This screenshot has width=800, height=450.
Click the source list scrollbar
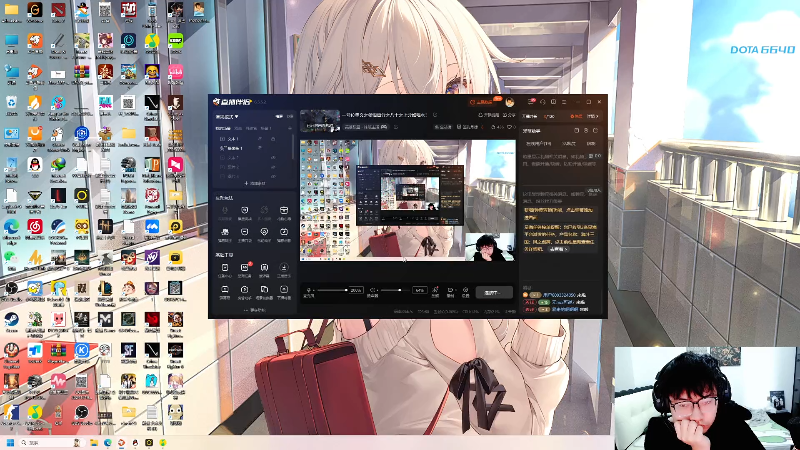point(293,147)
